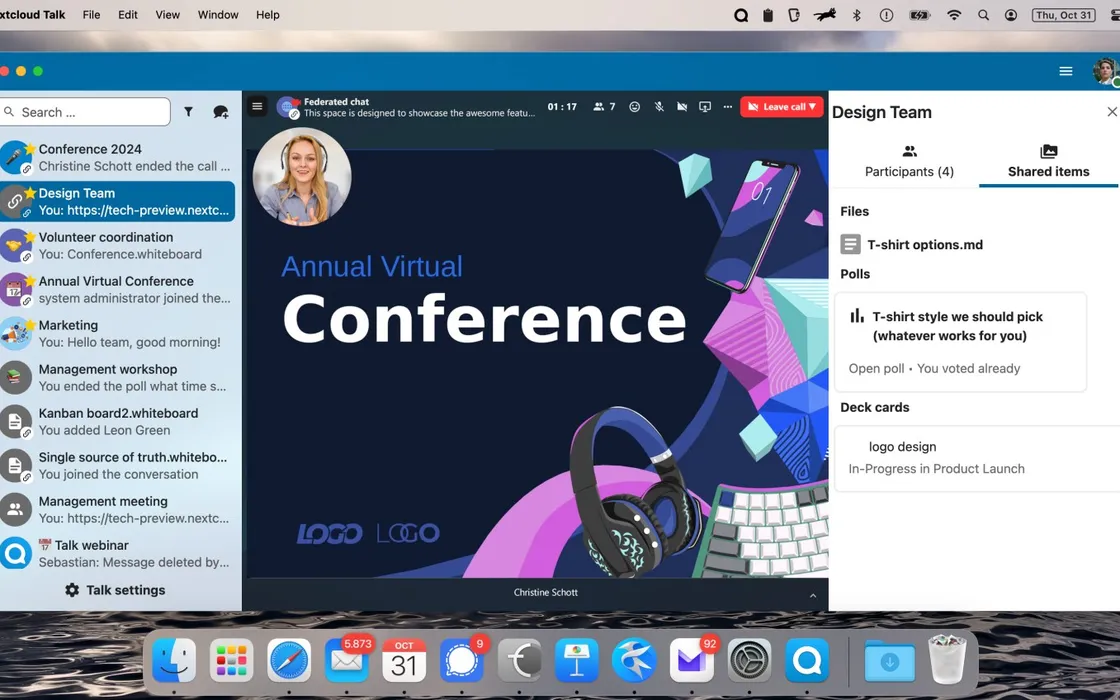Click the battery status icon
Screen dimensions: 1120x700
919,15
